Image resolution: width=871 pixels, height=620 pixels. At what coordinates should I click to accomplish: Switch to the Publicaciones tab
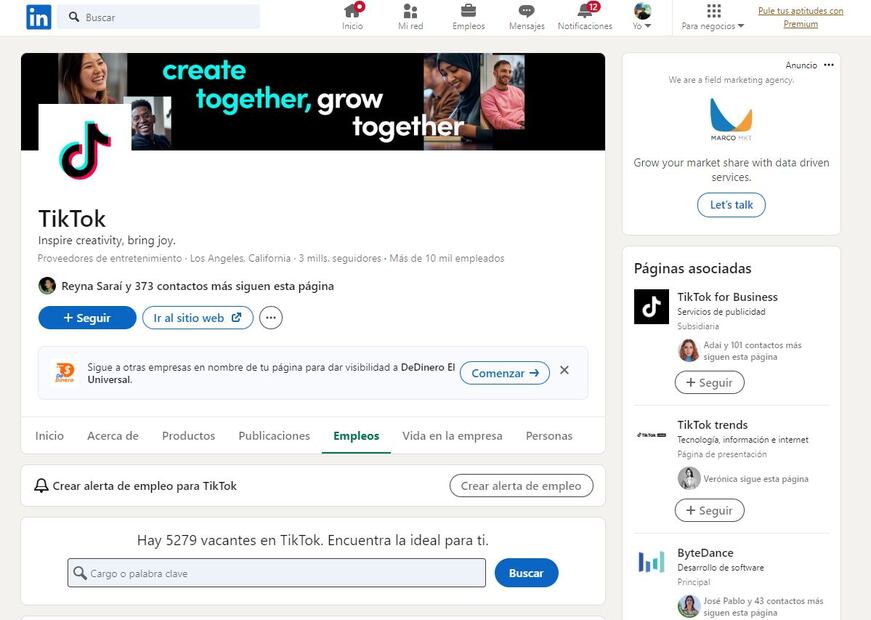pyautogui.click(x=274, y=436)
